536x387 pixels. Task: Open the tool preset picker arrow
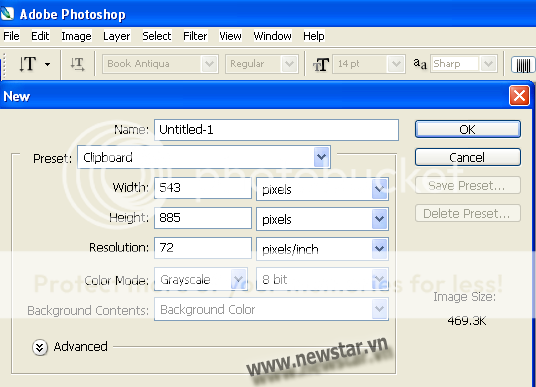click(48, 64)
